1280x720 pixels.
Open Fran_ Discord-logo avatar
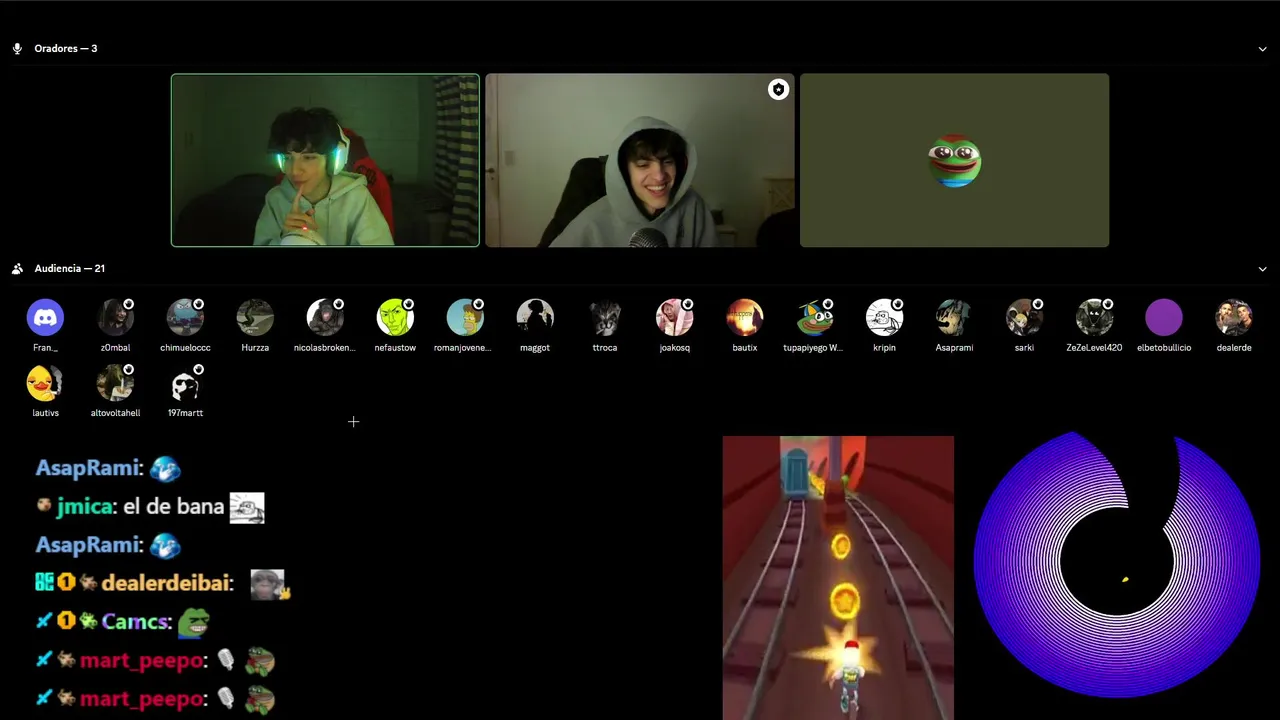pyautogui.click(x=45, y=317)
